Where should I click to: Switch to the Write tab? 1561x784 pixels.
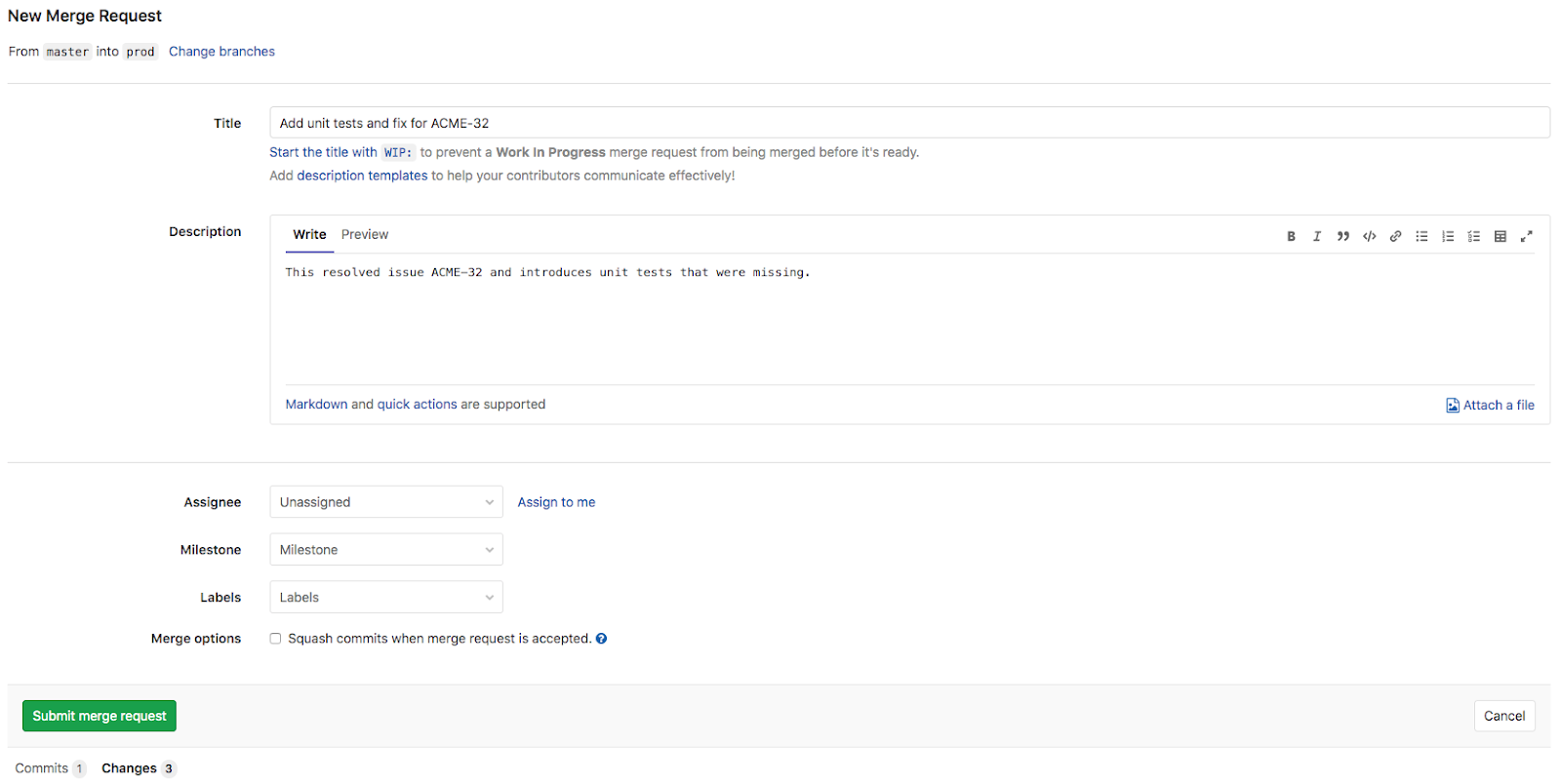pos(309,235)
